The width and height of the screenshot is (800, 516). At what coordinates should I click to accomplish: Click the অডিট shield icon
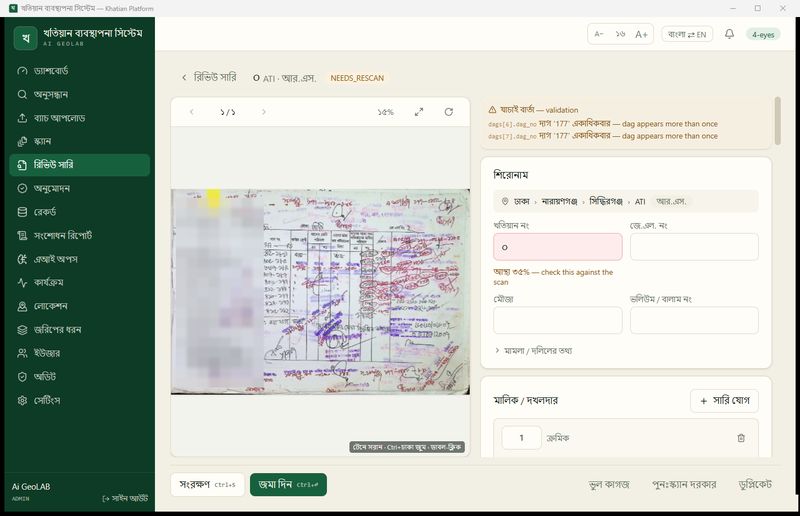[x=22, y=377]
